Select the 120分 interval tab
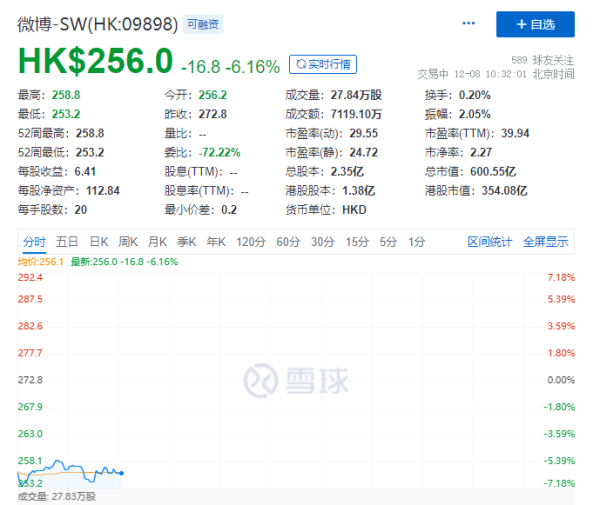The height and width of the screenshot is (505, 600). pos(251,242)
